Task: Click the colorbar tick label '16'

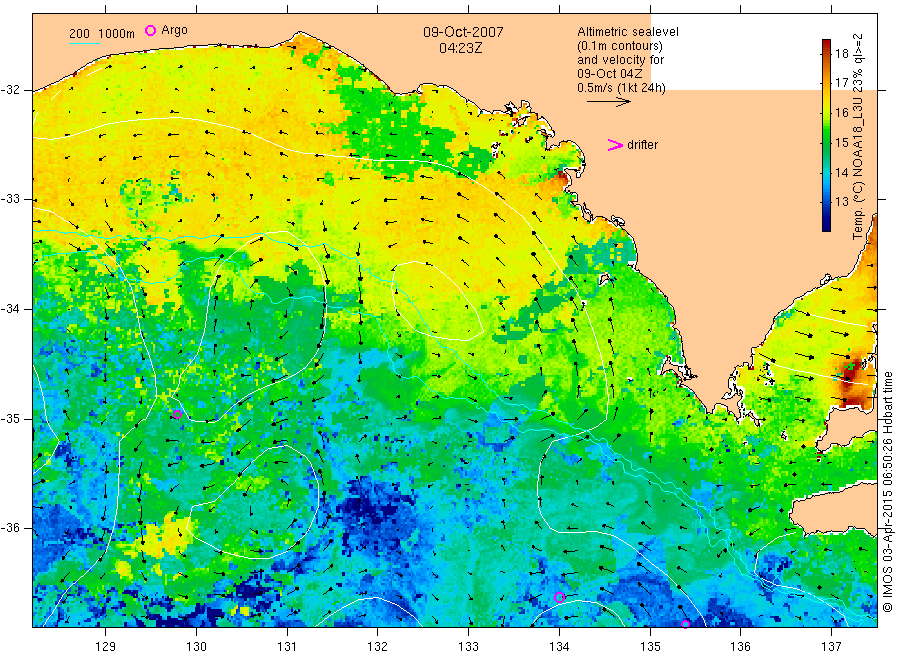Action: 841,112
